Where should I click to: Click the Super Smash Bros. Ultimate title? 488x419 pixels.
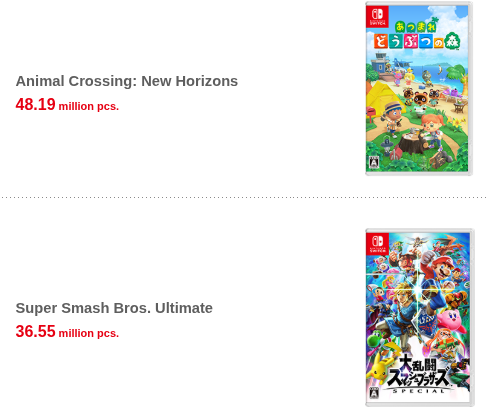(114, 308)
